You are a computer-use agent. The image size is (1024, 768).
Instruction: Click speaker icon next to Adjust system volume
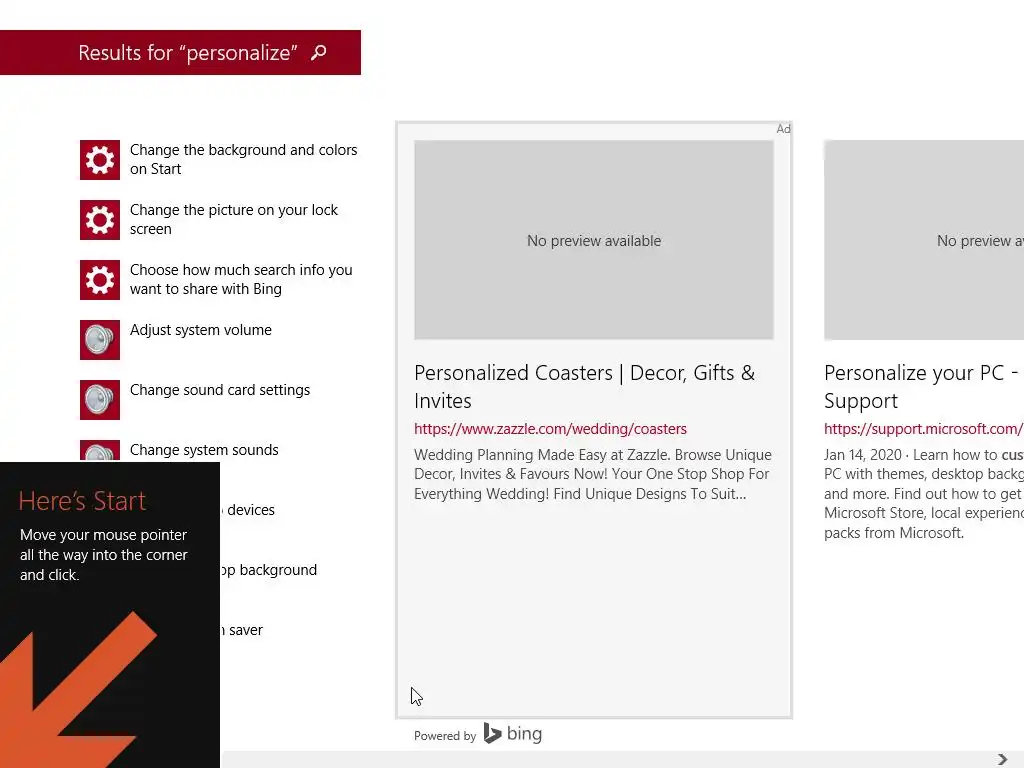click(x=100, y=340)
